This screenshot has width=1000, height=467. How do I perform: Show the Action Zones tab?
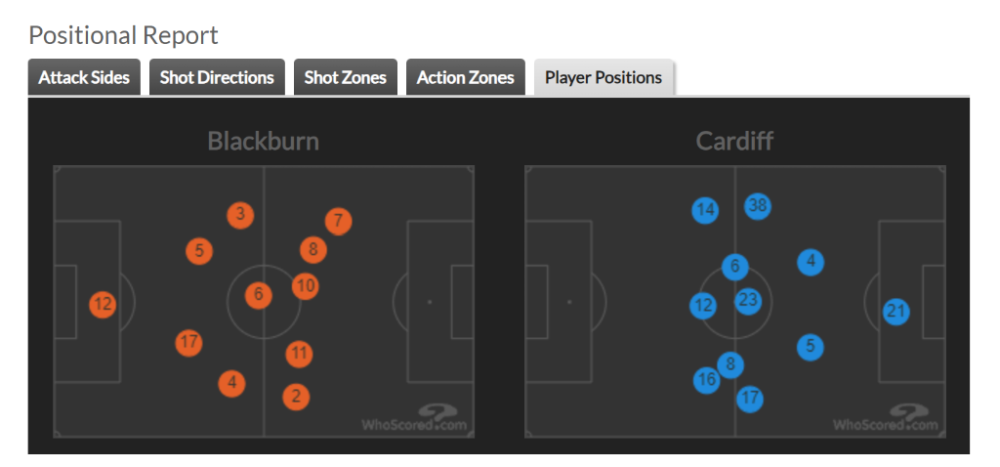465,77
